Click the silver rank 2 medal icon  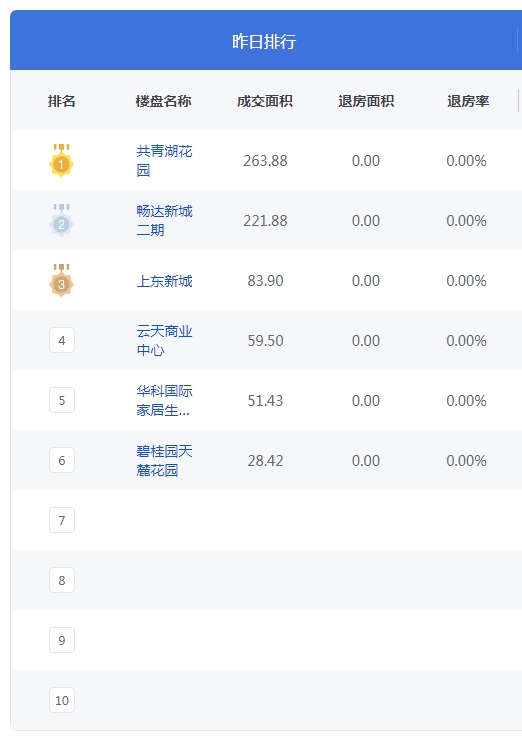62,220
